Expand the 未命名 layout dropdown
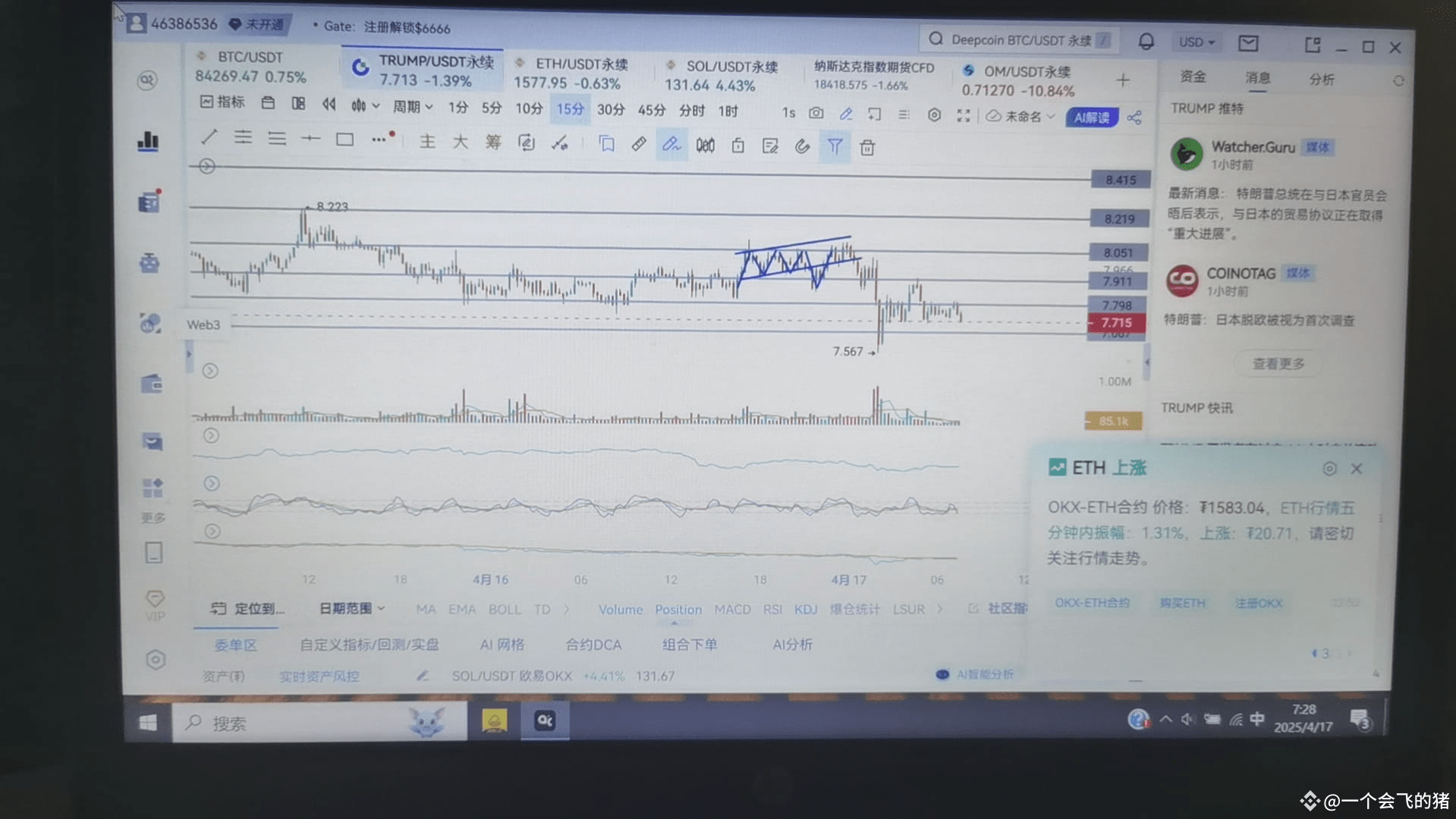The width and height of the screenshot is (1456, 819). tap(1020, 117)
